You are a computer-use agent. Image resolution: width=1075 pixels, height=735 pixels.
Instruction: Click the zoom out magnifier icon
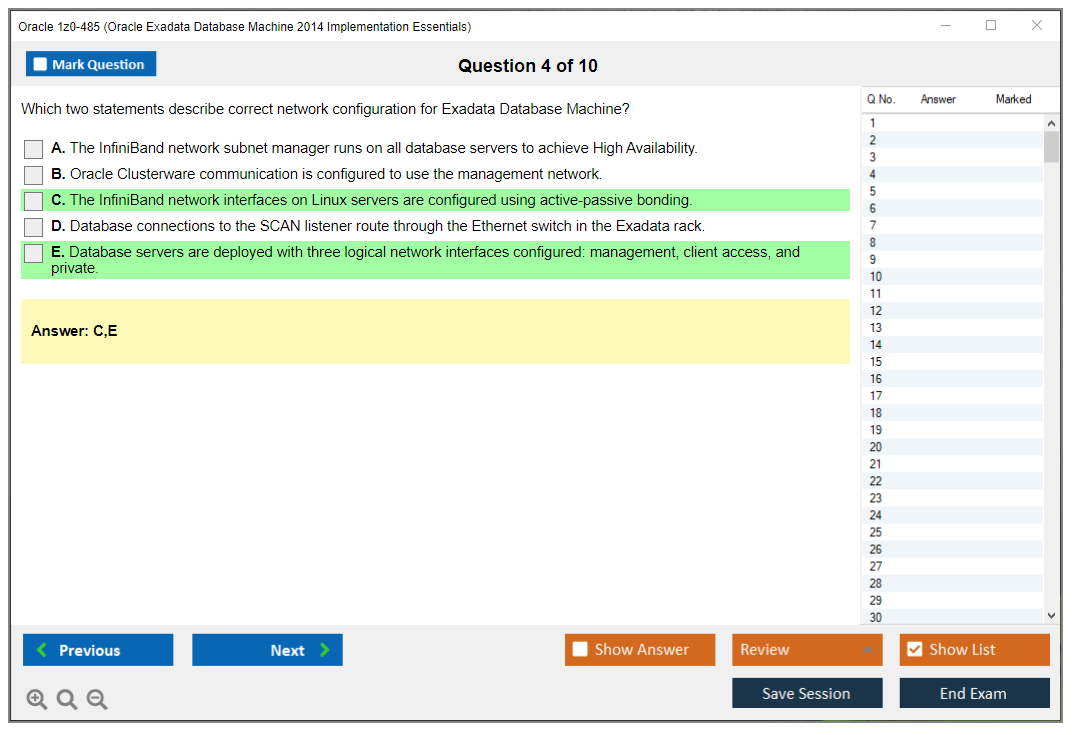[97, 700]
